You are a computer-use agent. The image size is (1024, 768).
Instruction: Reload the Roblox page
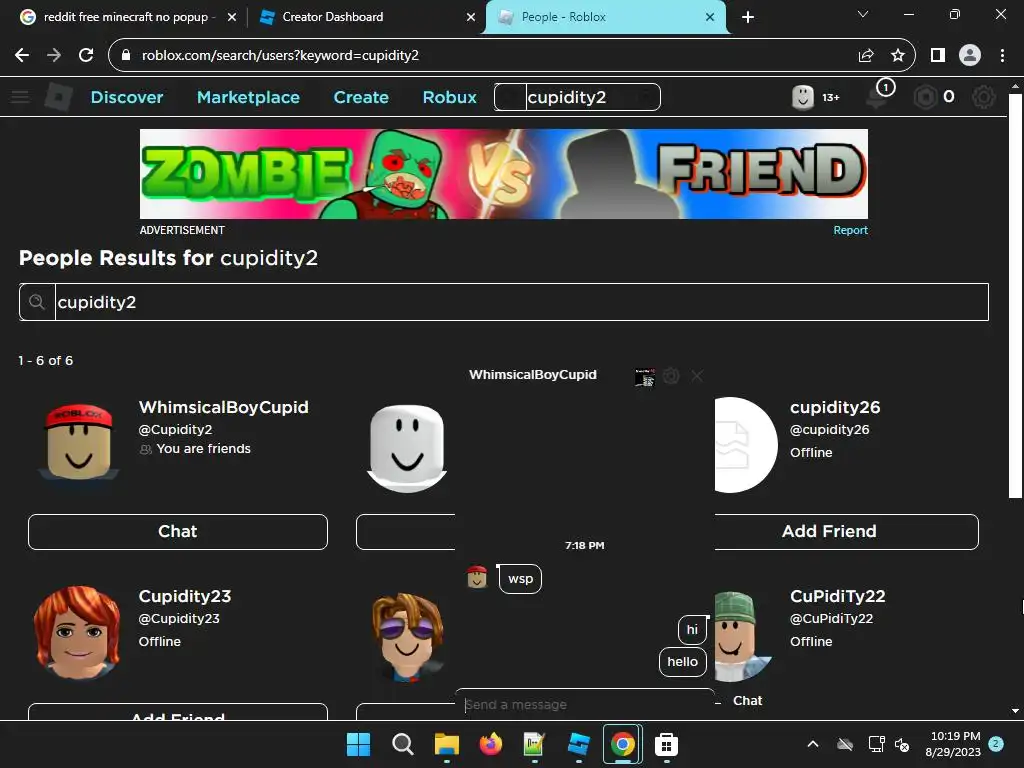[x=86, y=56]
